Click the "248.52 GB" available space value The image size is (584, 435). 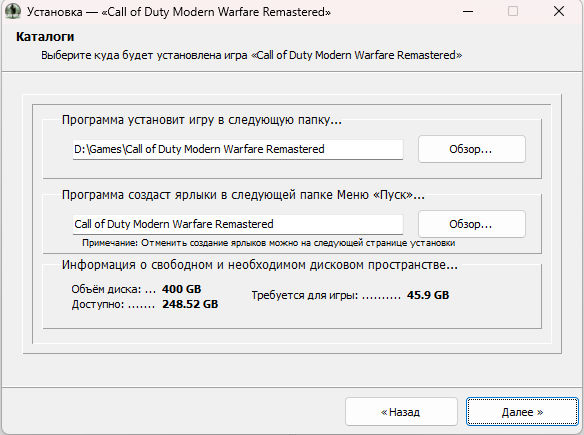(x=190, y=304)
